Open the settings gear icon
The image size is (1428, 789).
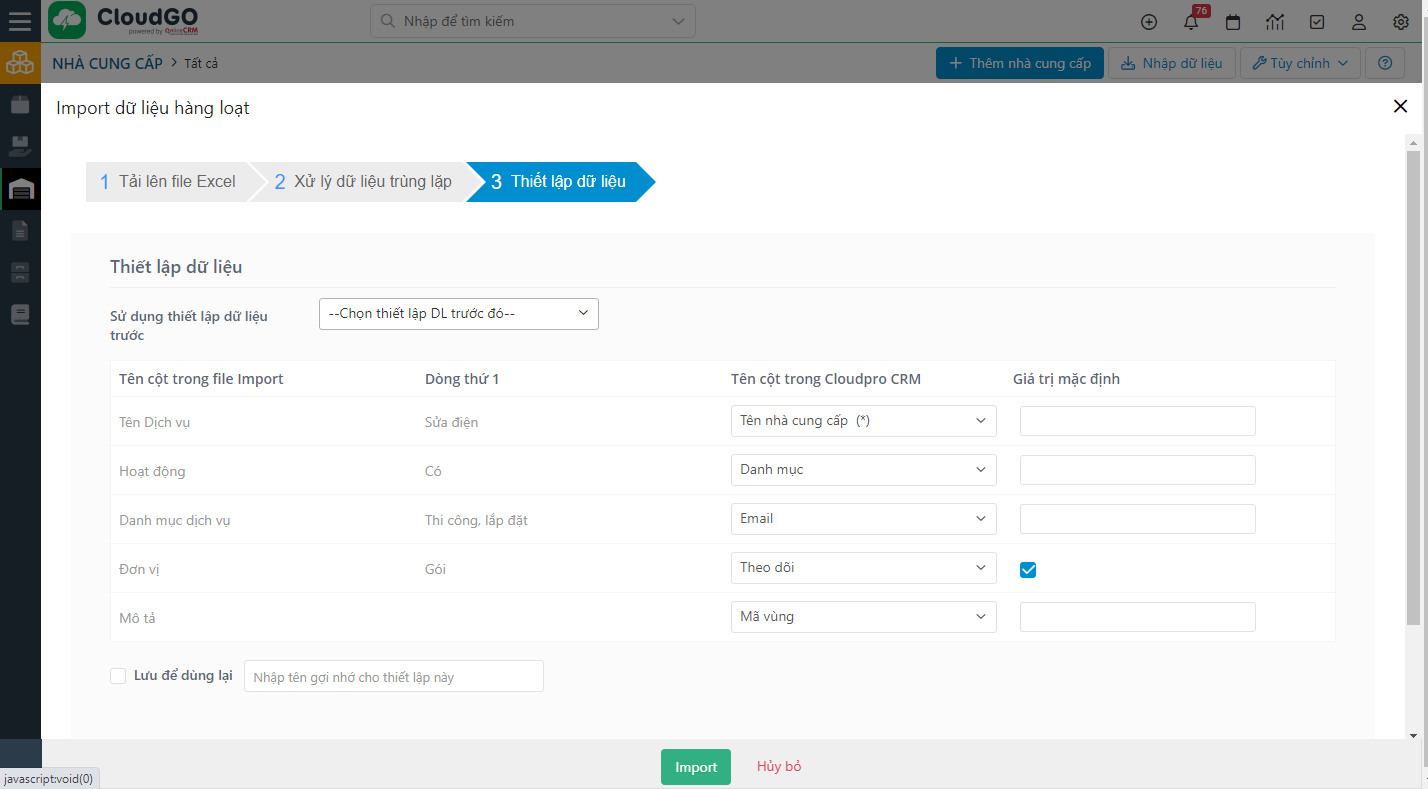pyautogui.click(x=1401, y=22)
